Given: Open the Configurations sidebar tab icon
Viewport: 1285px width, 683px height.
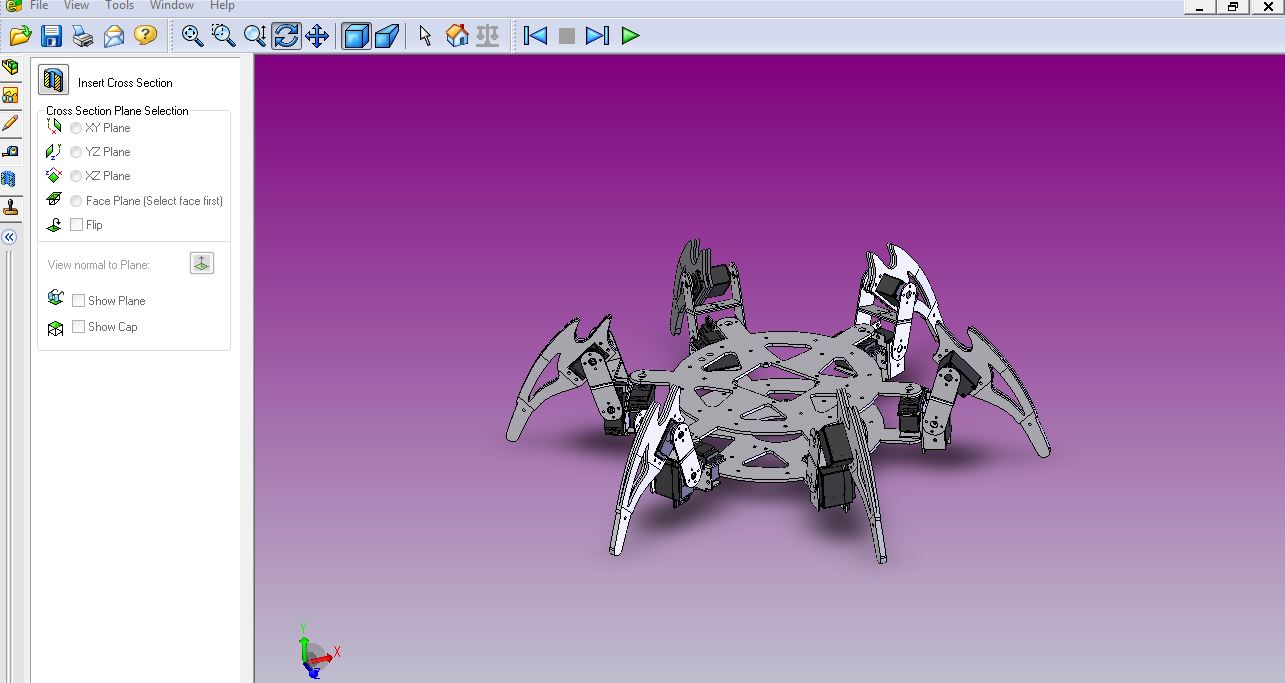Looking at the screenshot, I should point(10,95).
